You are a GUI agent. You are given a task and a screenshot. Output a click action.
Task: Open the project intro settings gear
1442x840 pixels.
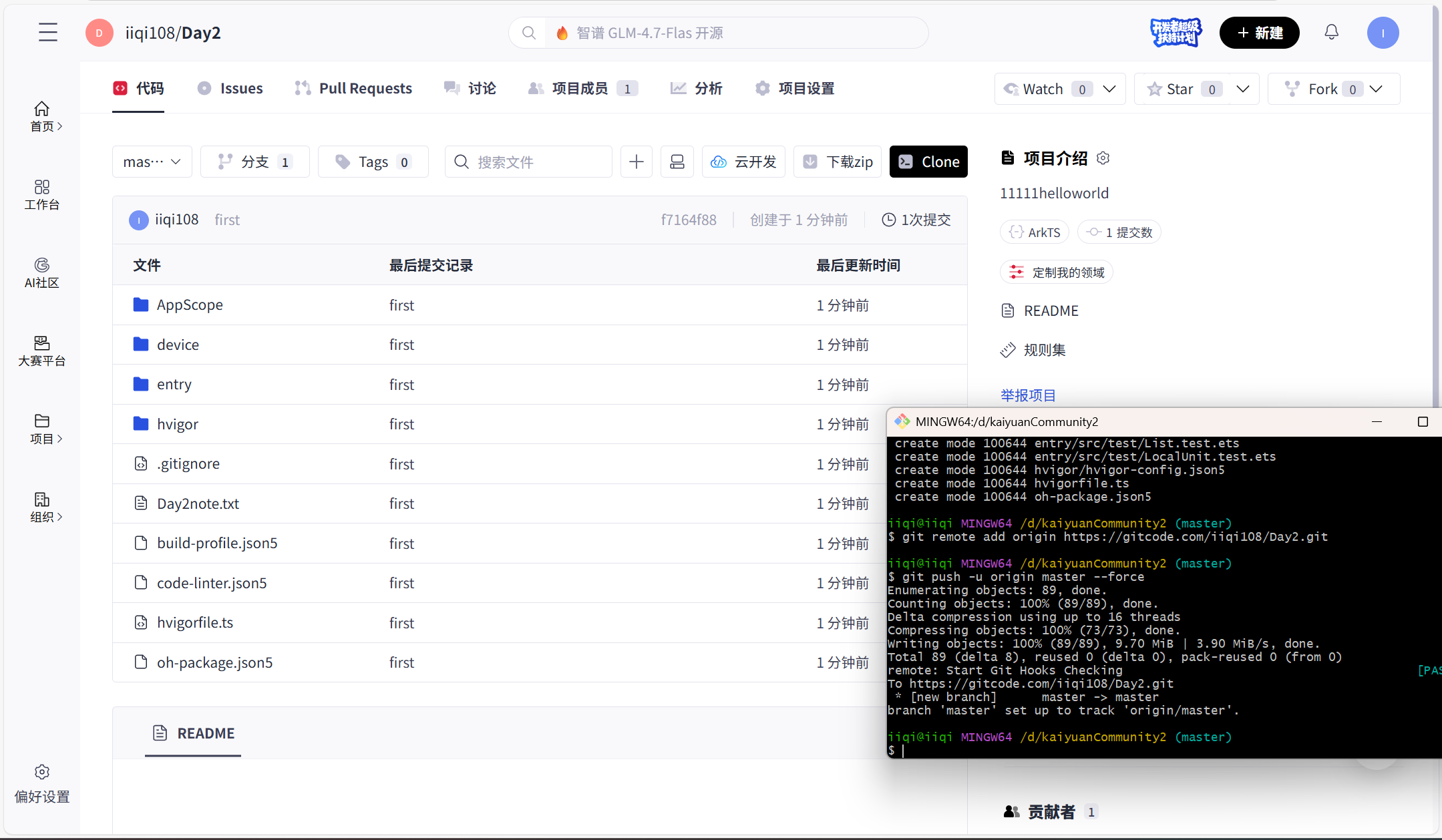click(x=1103, y=158)
